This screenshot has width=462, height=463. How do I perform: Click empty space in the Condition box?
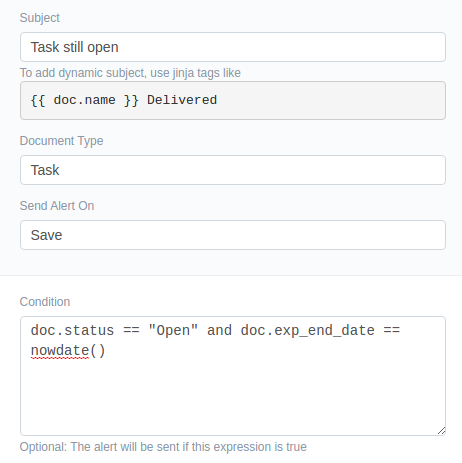click(x=233, y=397)
